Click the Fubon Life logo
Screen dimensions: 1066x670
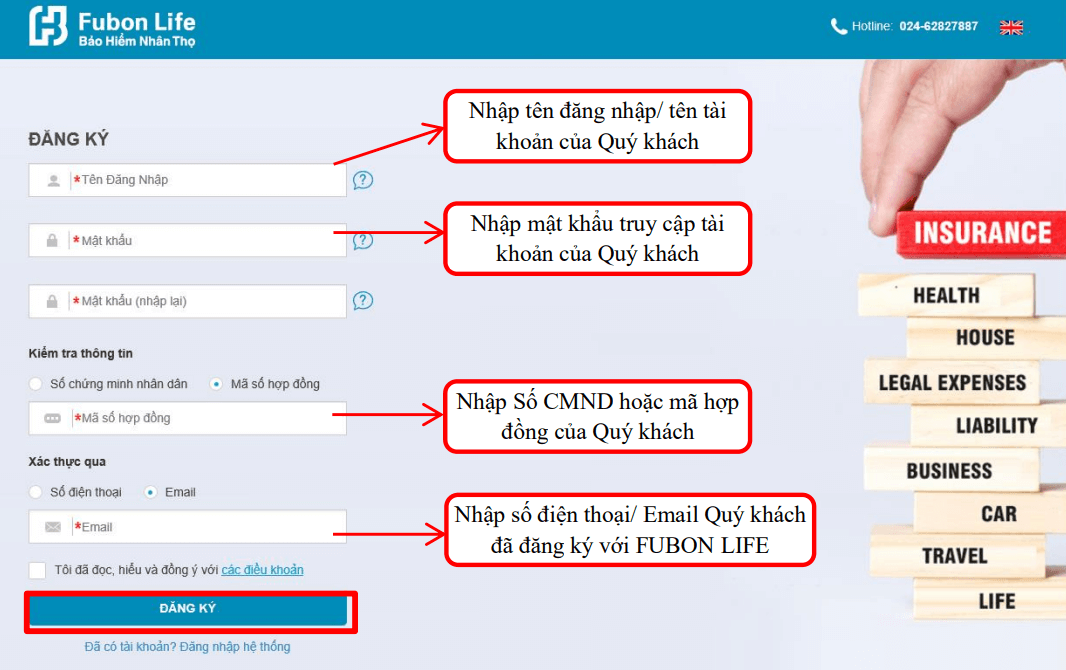(112, 27)
